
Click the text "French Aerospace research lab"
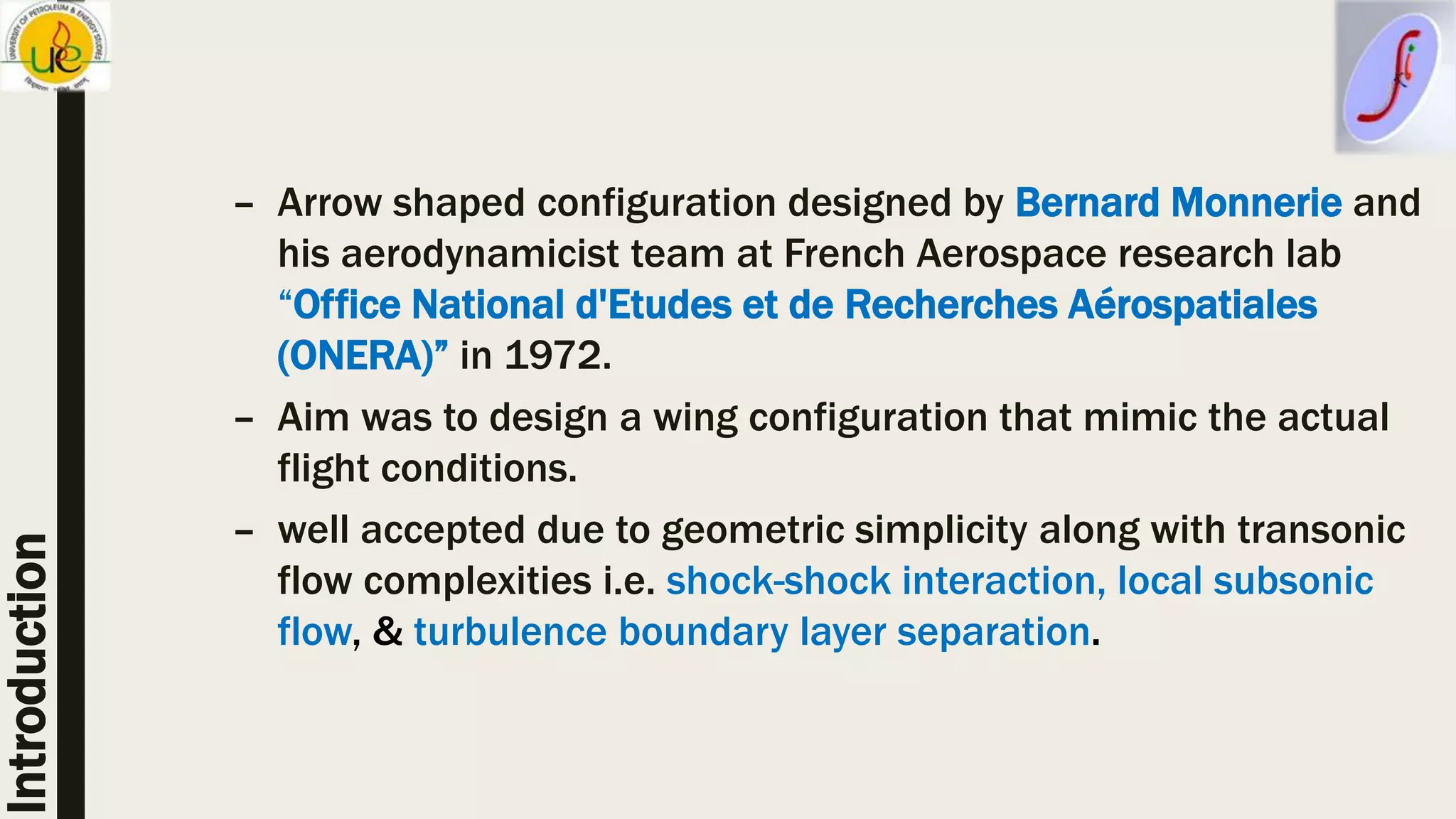(1062, 254)
